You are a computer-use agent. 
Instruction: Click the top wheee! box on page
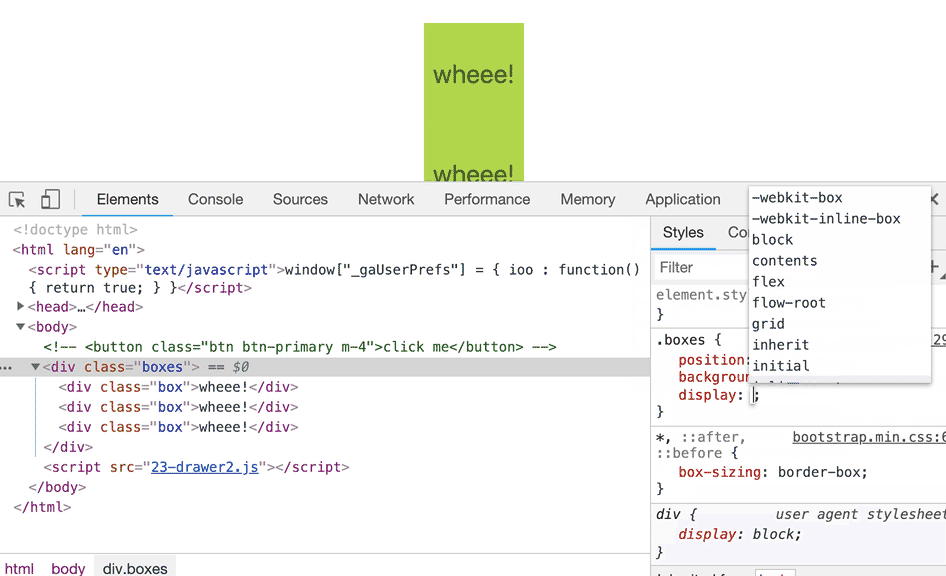coord(474,75)
